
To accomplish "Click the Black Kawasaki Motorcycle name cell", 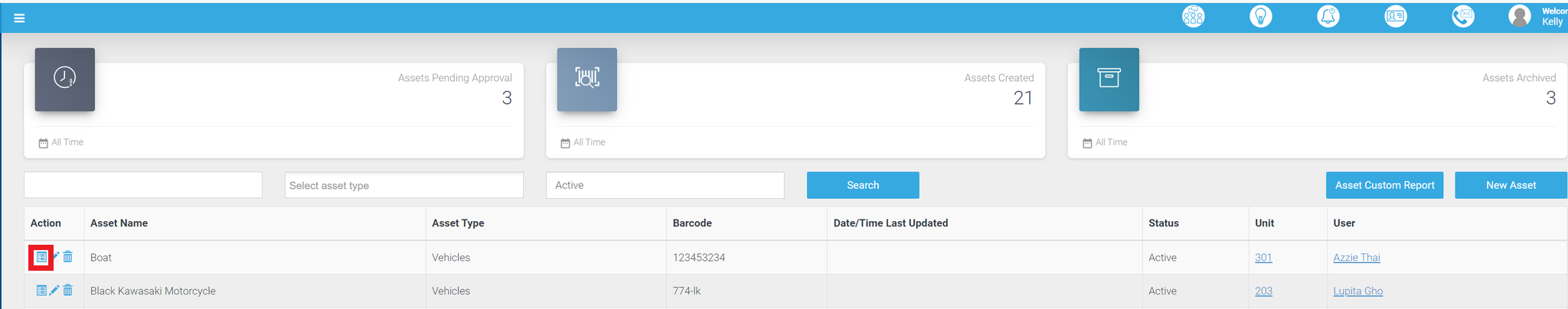I will tap(255, 291).
